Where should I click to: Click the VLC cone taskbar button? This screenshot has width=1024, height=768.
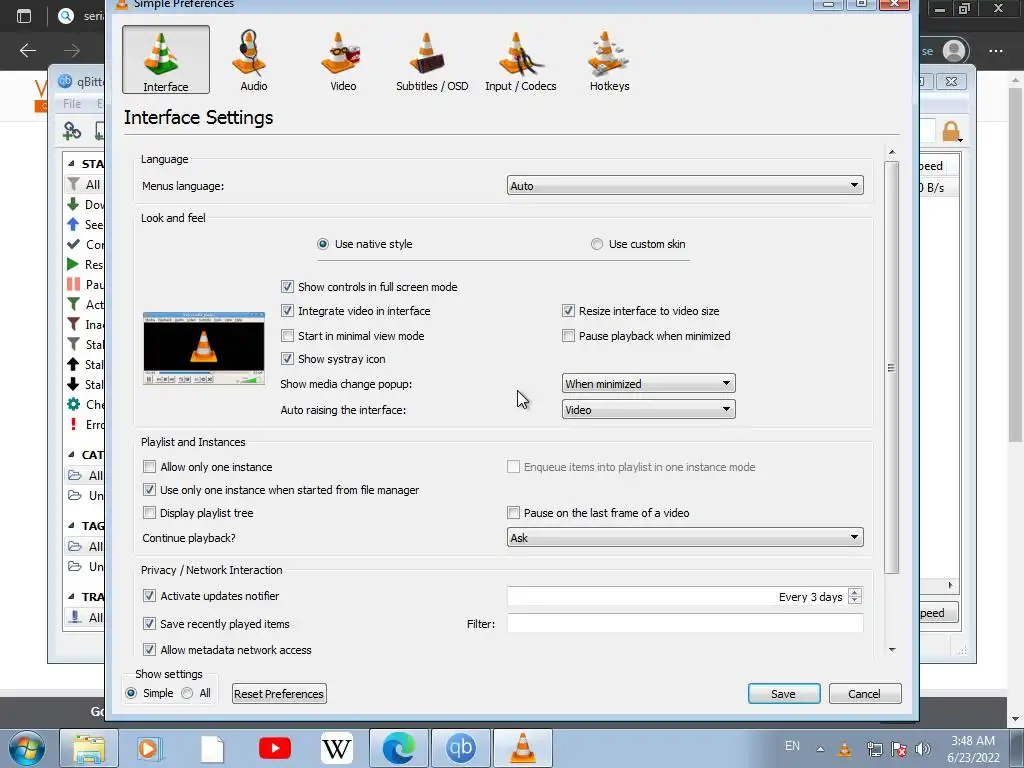(522, 748)
